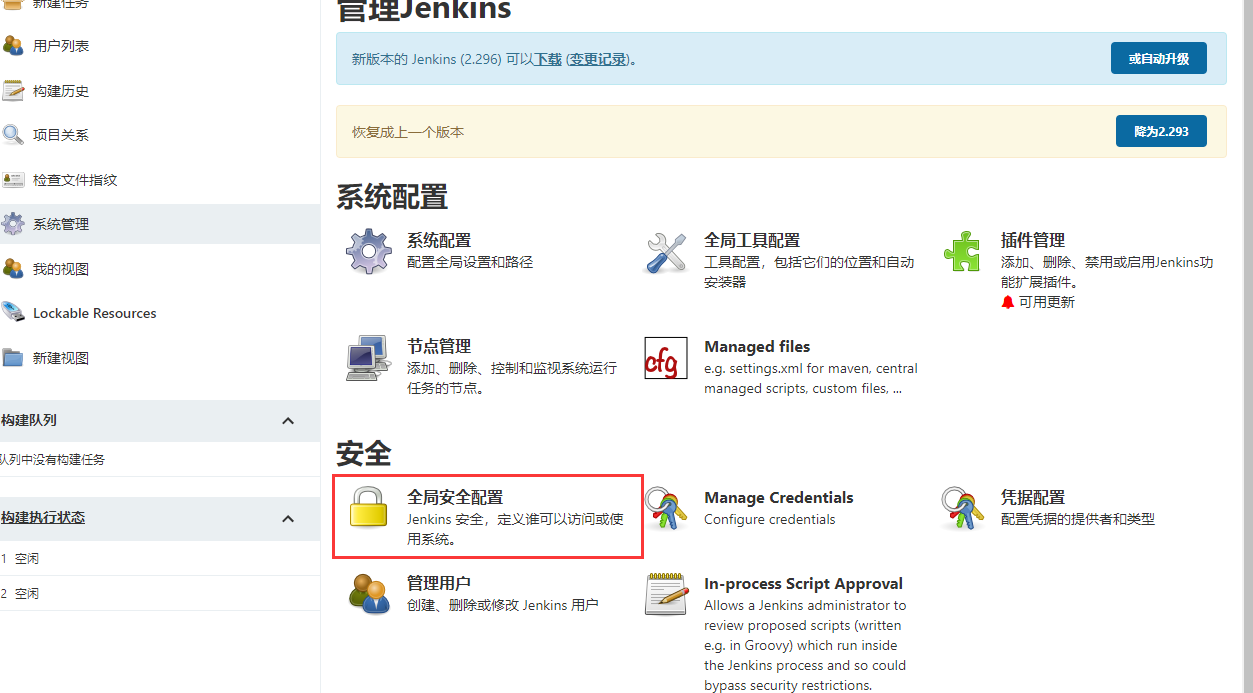Click the 恢复成上一个版本 notice text
This screenshot has height=693, width=1253.
(x=408, y=132)
